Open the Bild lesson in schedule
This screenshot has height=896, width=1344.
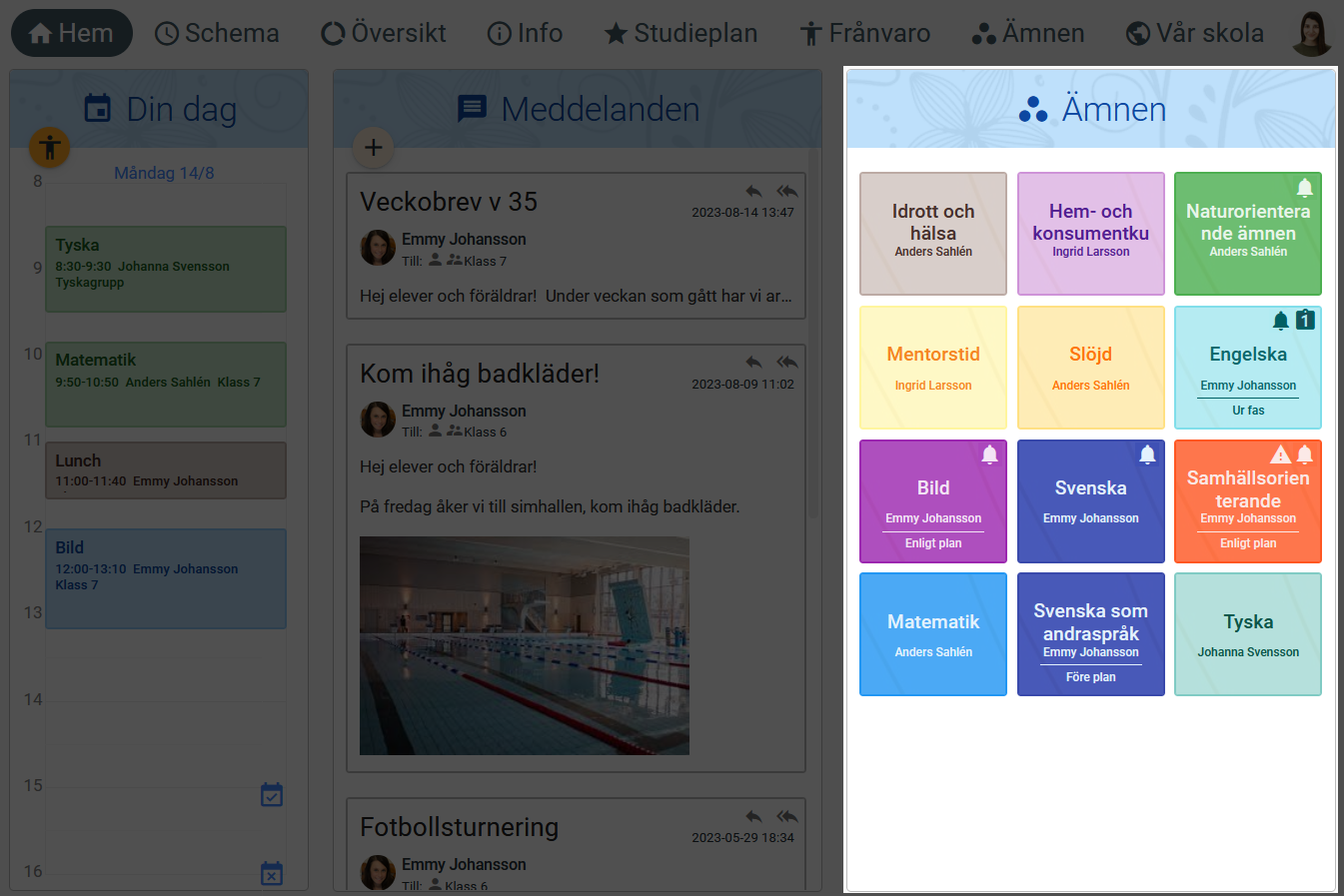pyautogui.click(x=166, y=578)
